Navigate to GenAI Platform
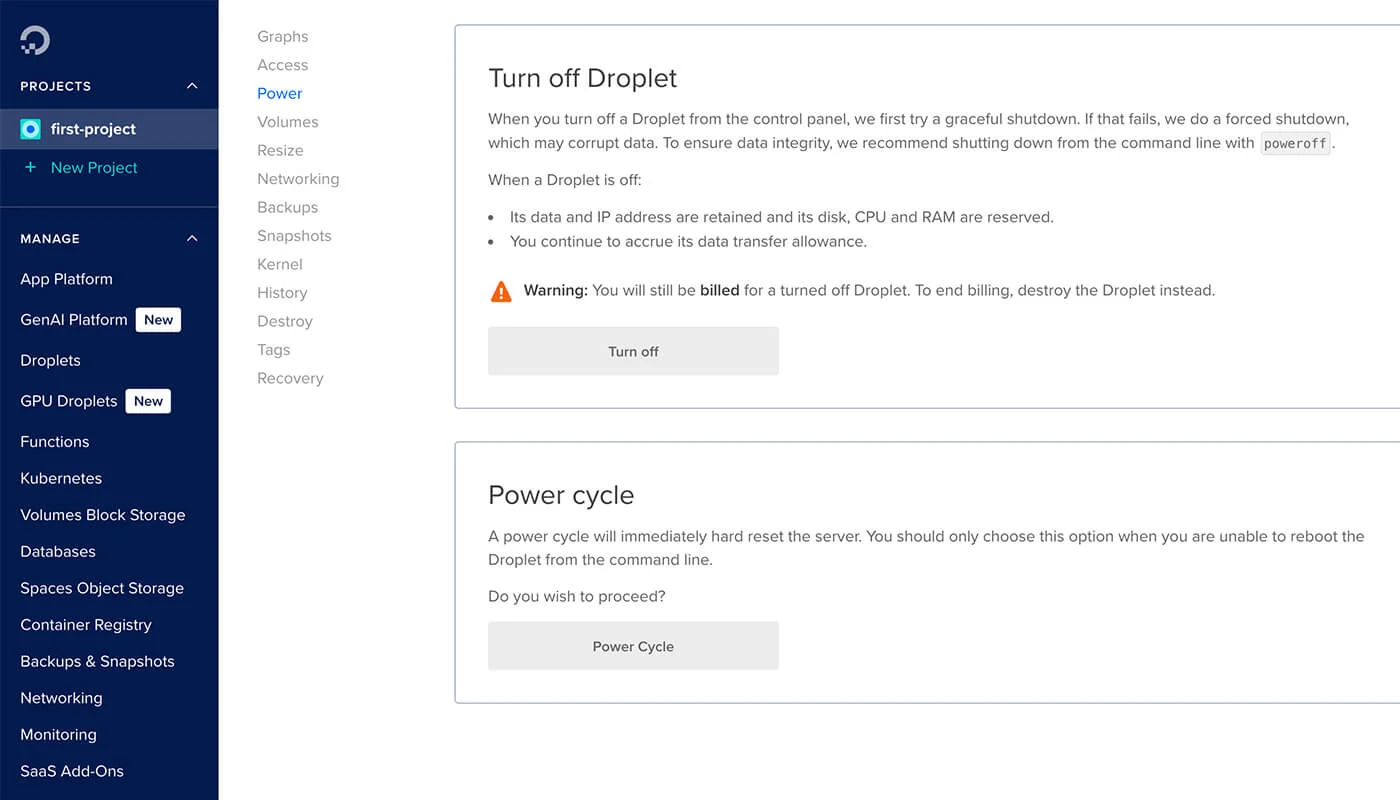The image size is (1400, 800). coord(74,320)
